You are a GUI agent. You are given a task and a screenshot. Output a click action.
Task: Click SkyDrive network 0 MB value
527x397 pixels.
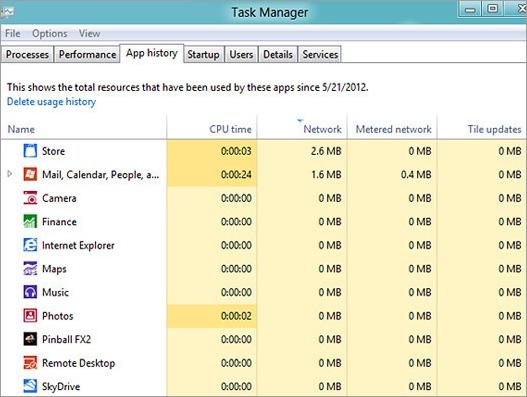coord(330,386)
